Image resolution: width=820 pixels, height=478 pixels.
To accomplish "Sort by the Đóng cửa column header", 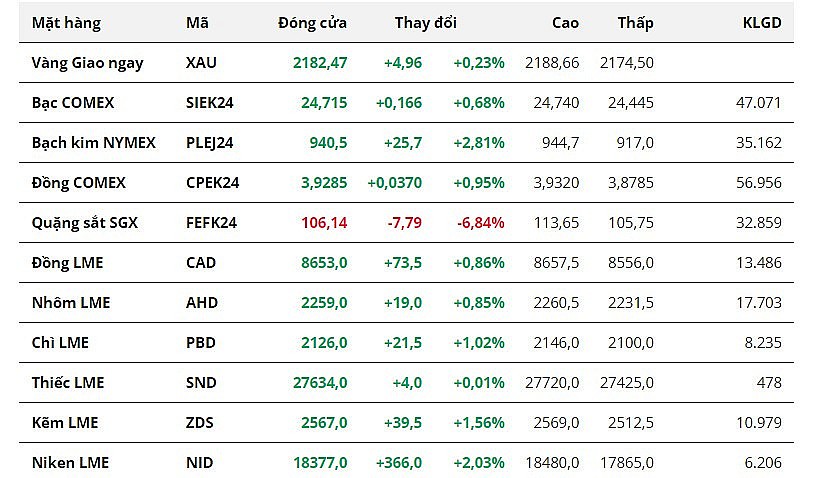I will (x=312, y=23).
